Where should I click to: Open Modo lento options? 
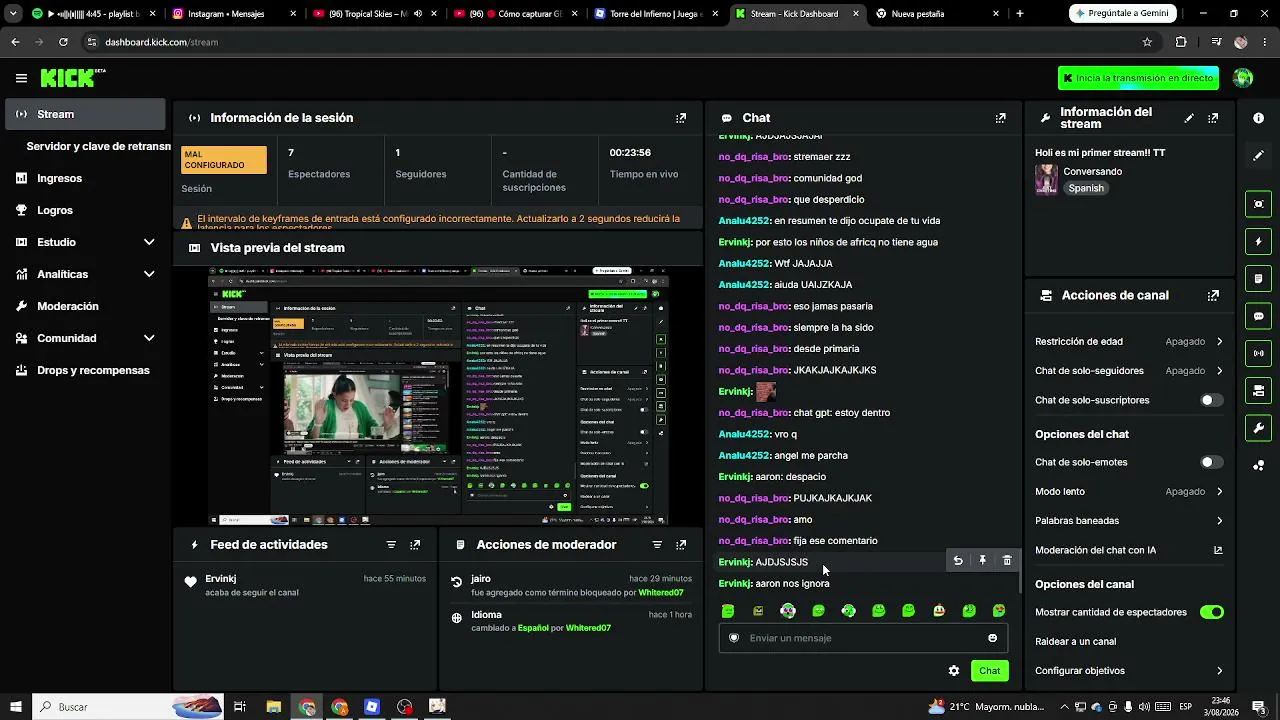tap(1129, 492)
